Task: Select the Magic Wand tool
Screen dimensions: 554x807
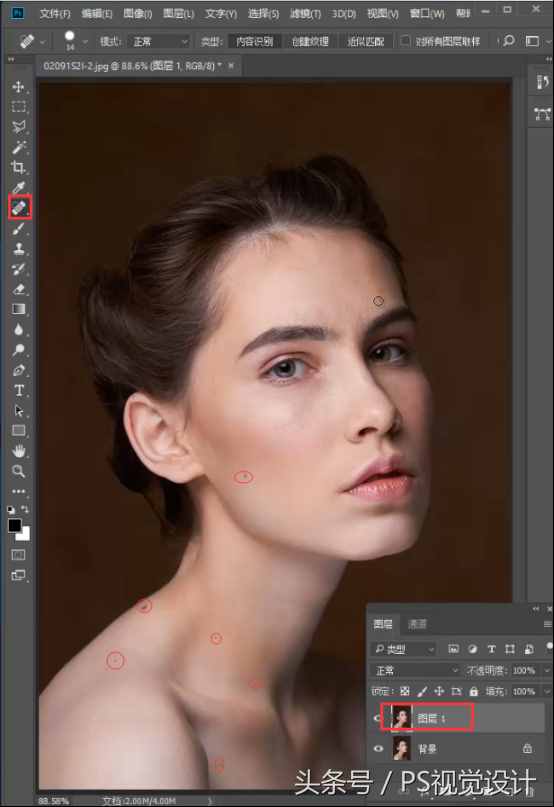Action: [x=19, y=148]
